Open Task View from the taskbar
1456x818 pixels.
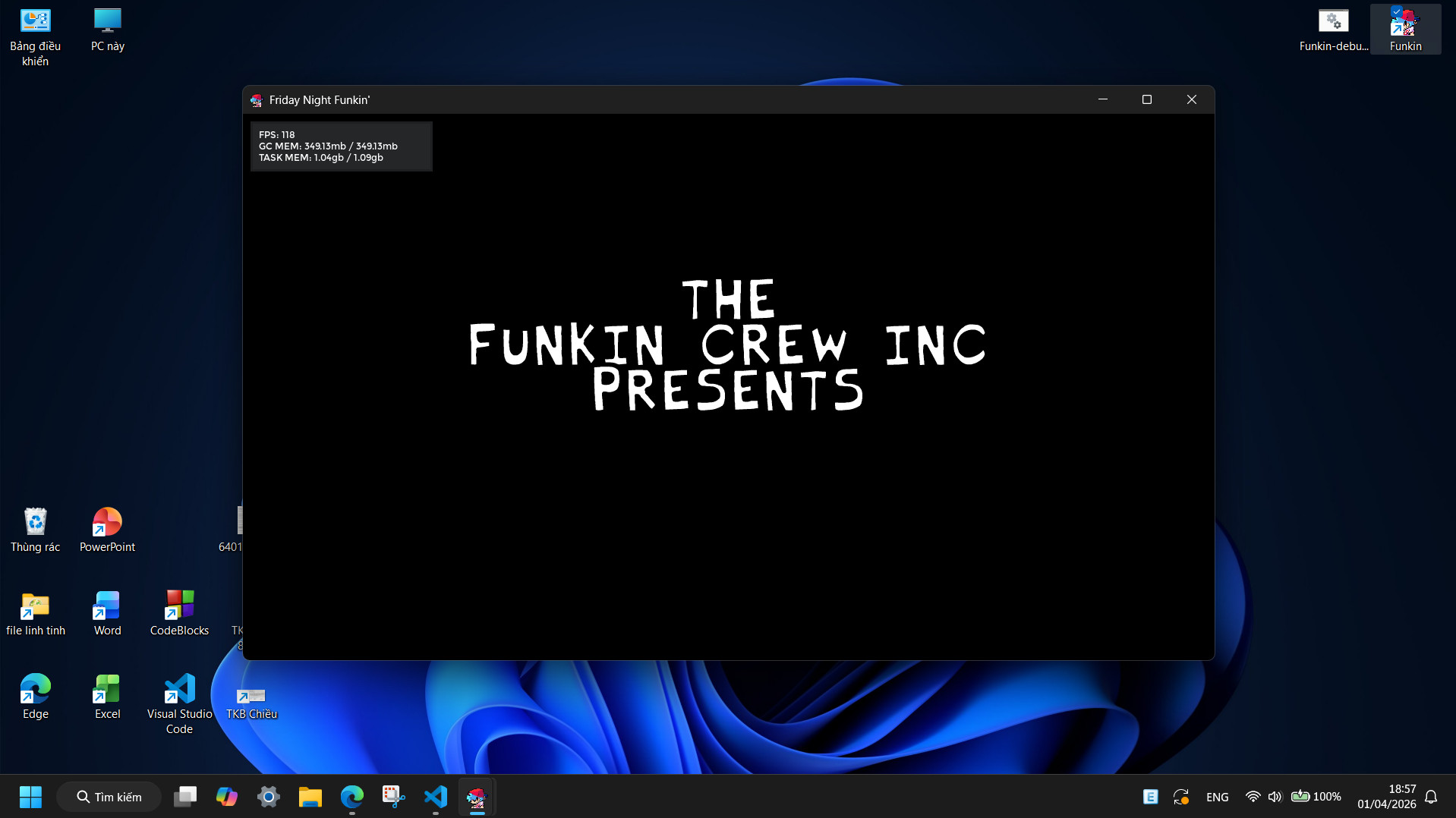pos(185,797)
